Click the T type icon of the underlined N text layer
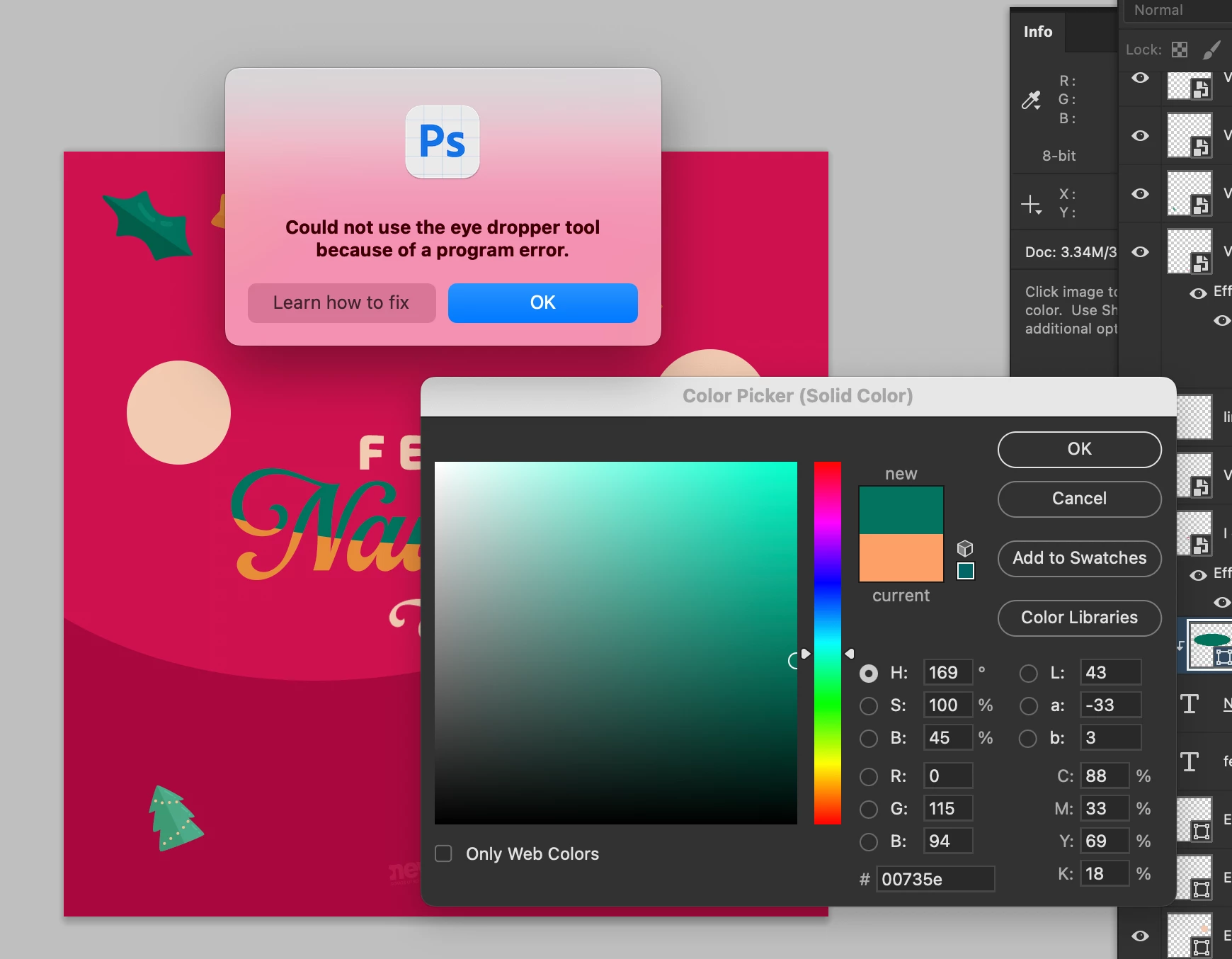This screenshot has height=959, width=1232. coord(1190,703)
